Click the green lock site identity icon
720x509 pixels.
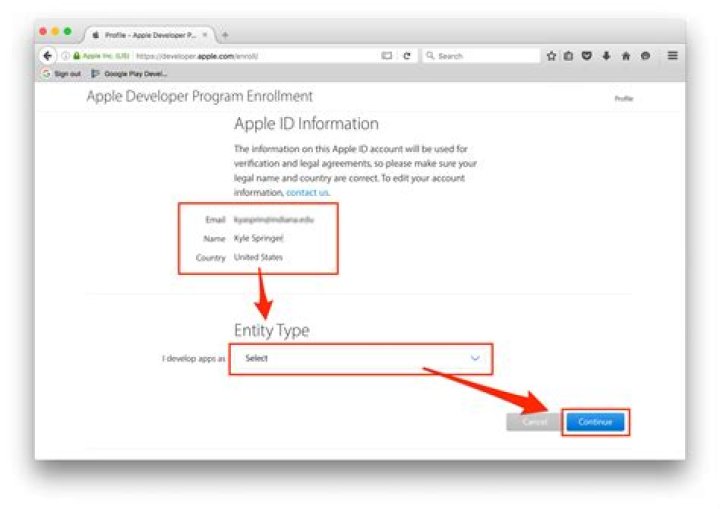click(74, 56)
